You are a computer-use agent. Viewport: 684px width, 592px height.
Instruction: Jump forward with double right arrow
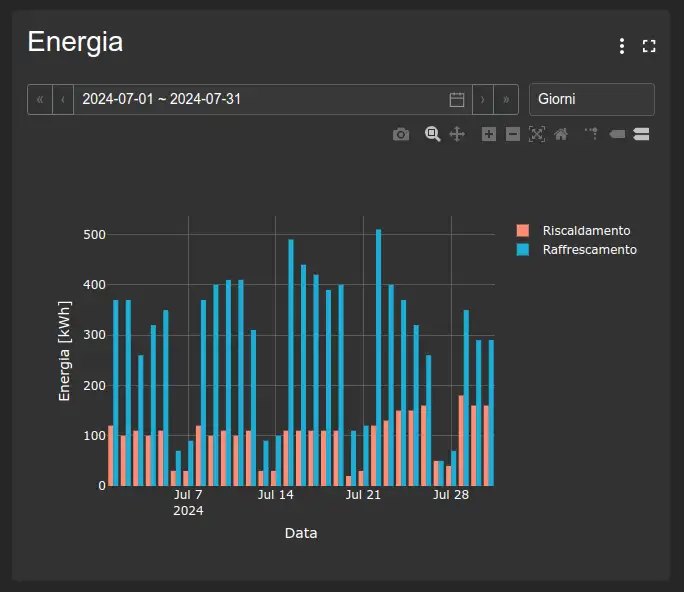(x=506, y=99)
